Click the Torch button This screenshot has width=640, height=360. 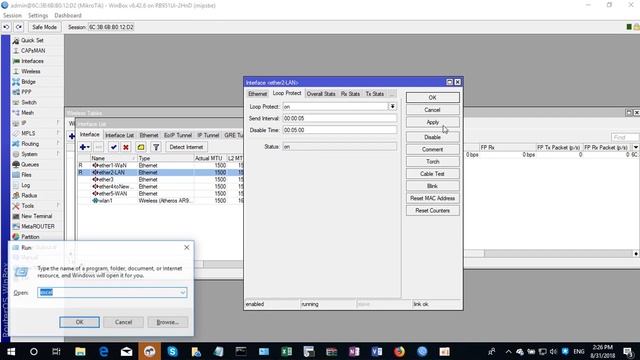433,162
